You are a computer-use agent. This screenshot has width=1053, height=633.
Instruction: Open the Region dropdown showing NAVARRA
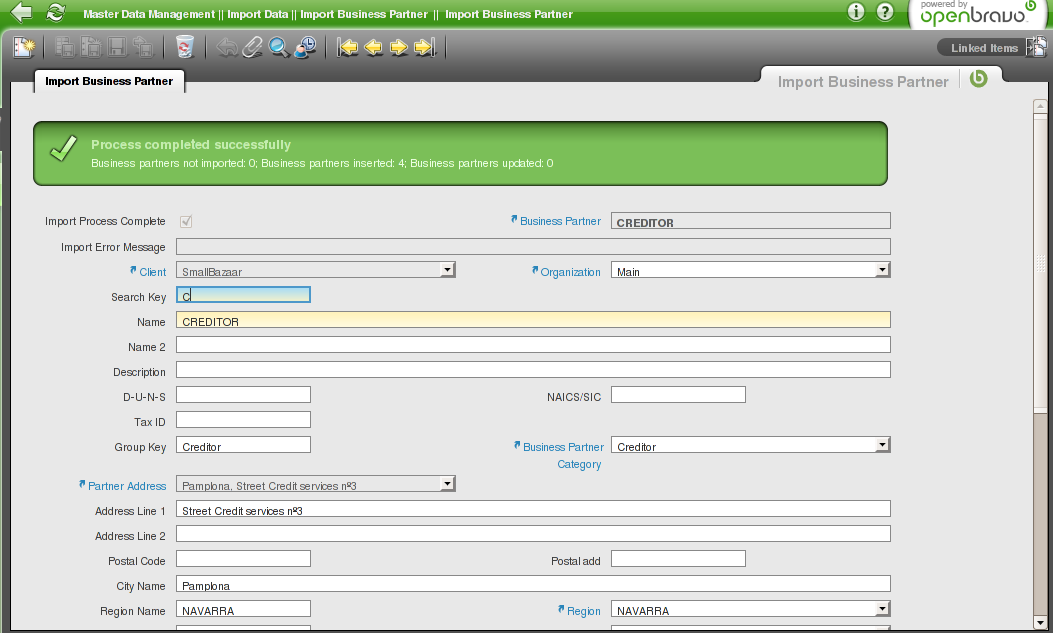pos(882,609)
